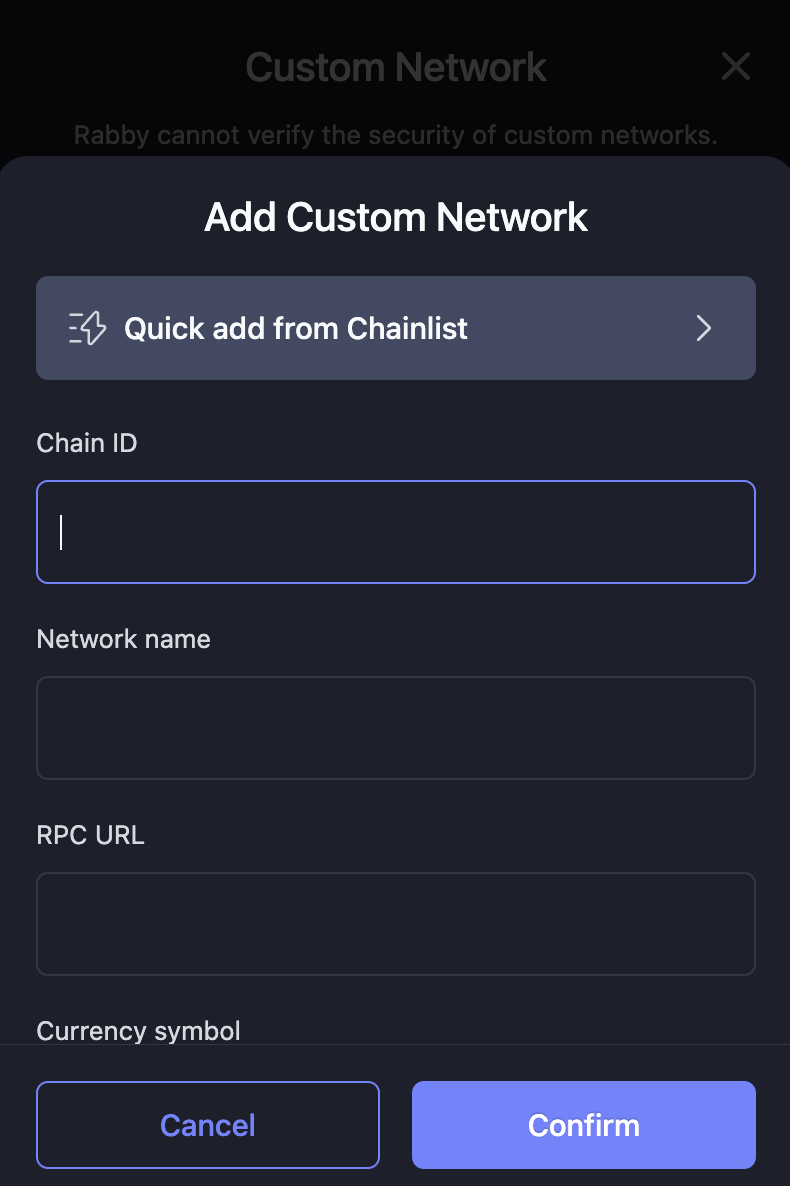This screenshot has height=1186, width=790.
Task: Click the dimmed Custom Network title
Action: point(396,68)
